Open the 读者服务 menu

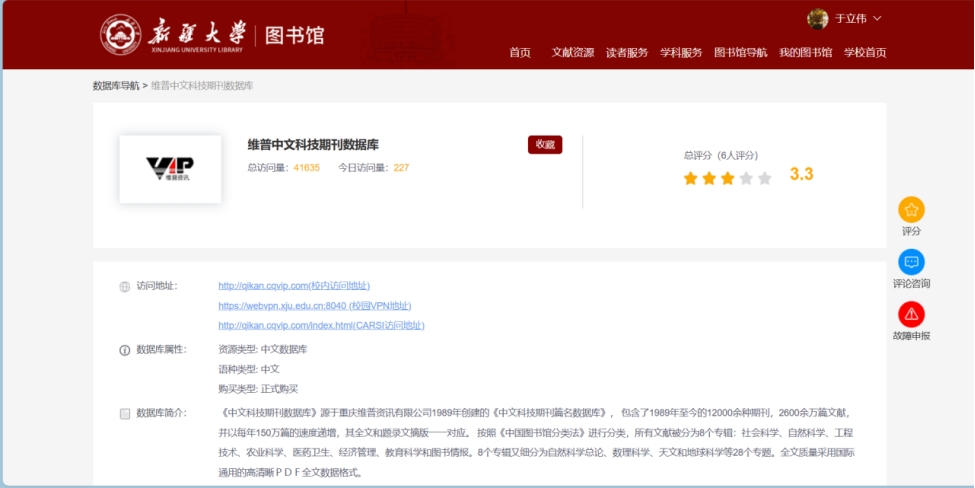627,53
